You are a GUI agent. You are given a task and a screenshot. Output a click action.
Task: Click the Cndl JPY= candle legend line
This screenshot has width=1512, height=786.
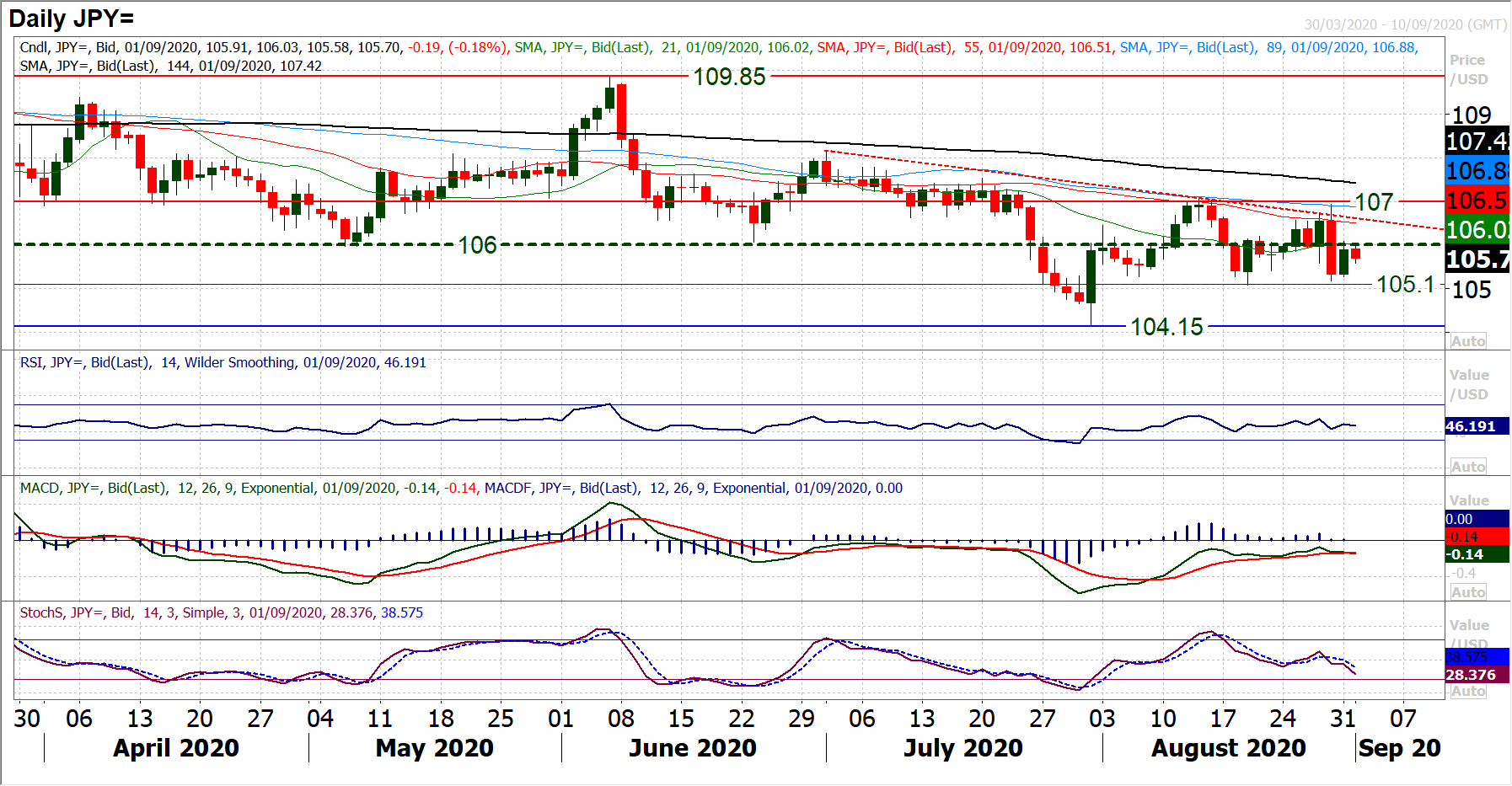coord(263,47)
